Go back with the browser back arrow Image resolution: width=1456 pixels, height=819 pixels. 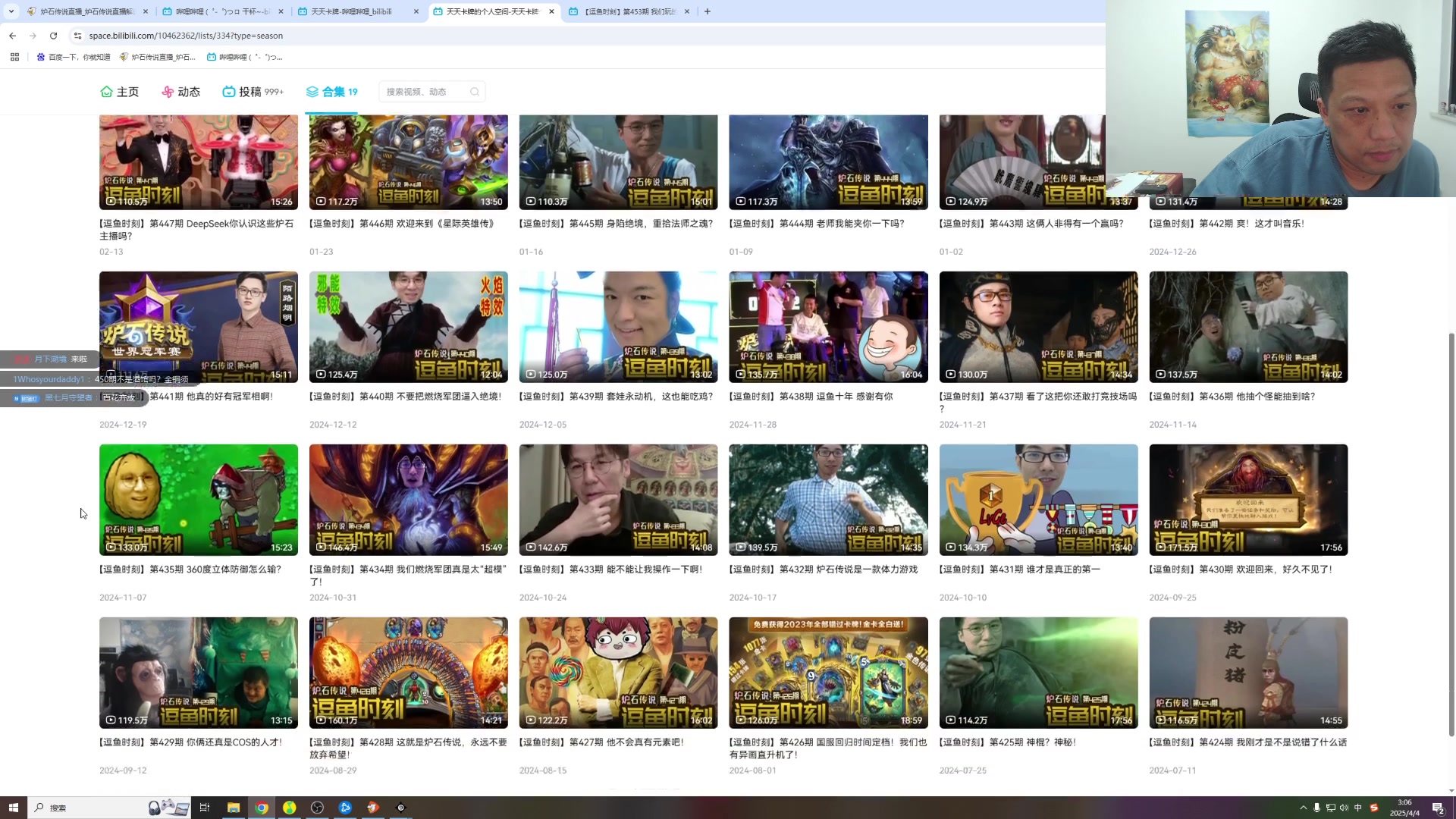[x=12, y=36]
